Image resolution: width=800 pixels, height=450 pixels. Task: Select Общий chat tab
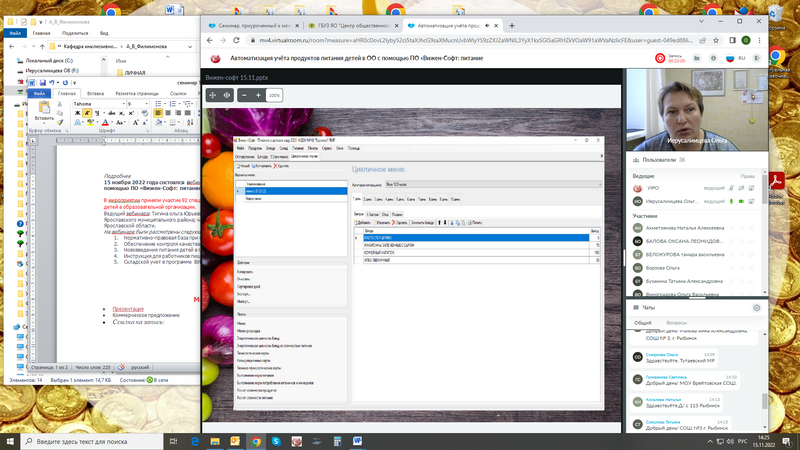click(x=642, y=323)
